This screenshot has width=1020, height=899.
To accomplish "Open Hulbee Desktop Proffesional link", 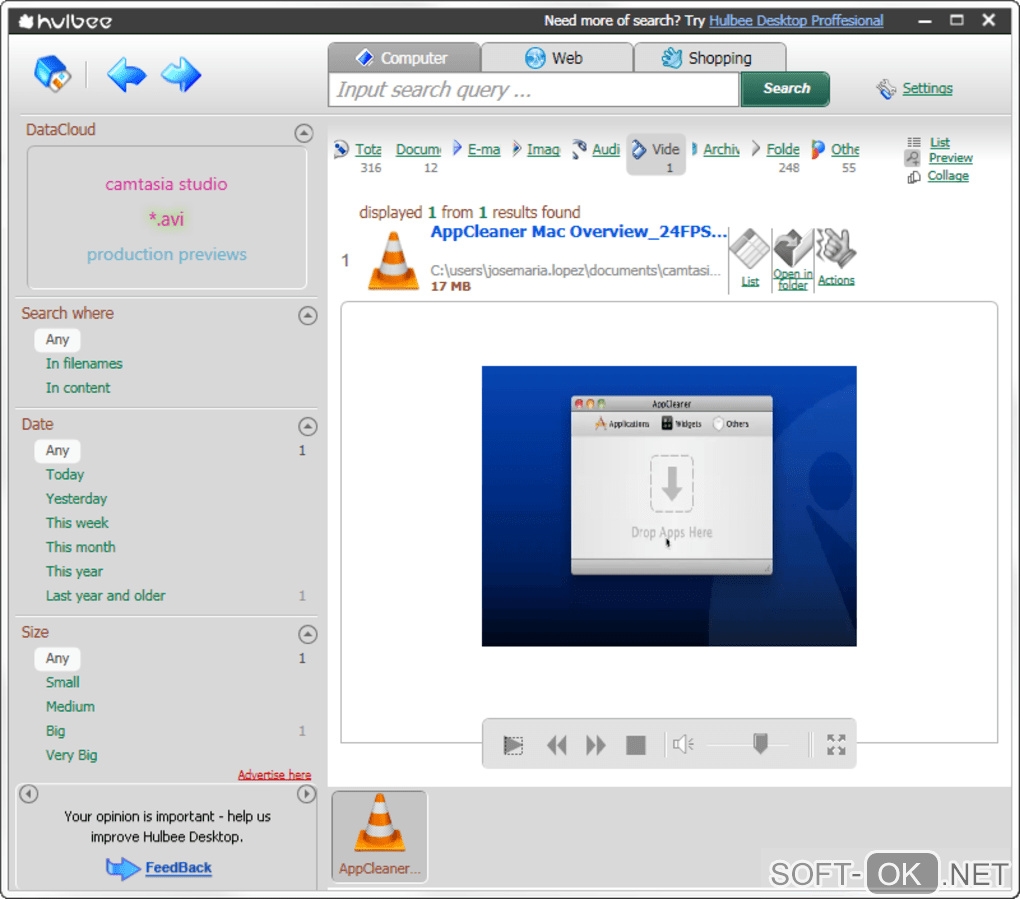I will [796, 20].
